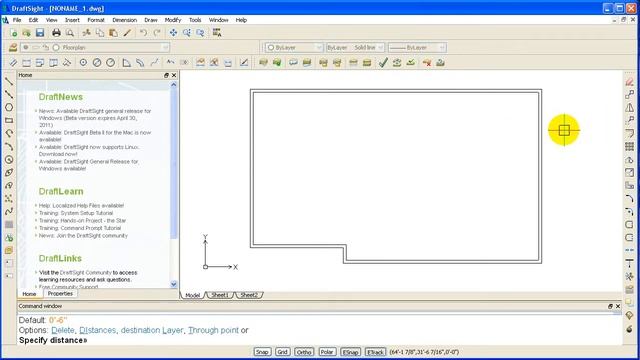Click the New document icon
The image size is (640, 360).
(x=13, y=33)
